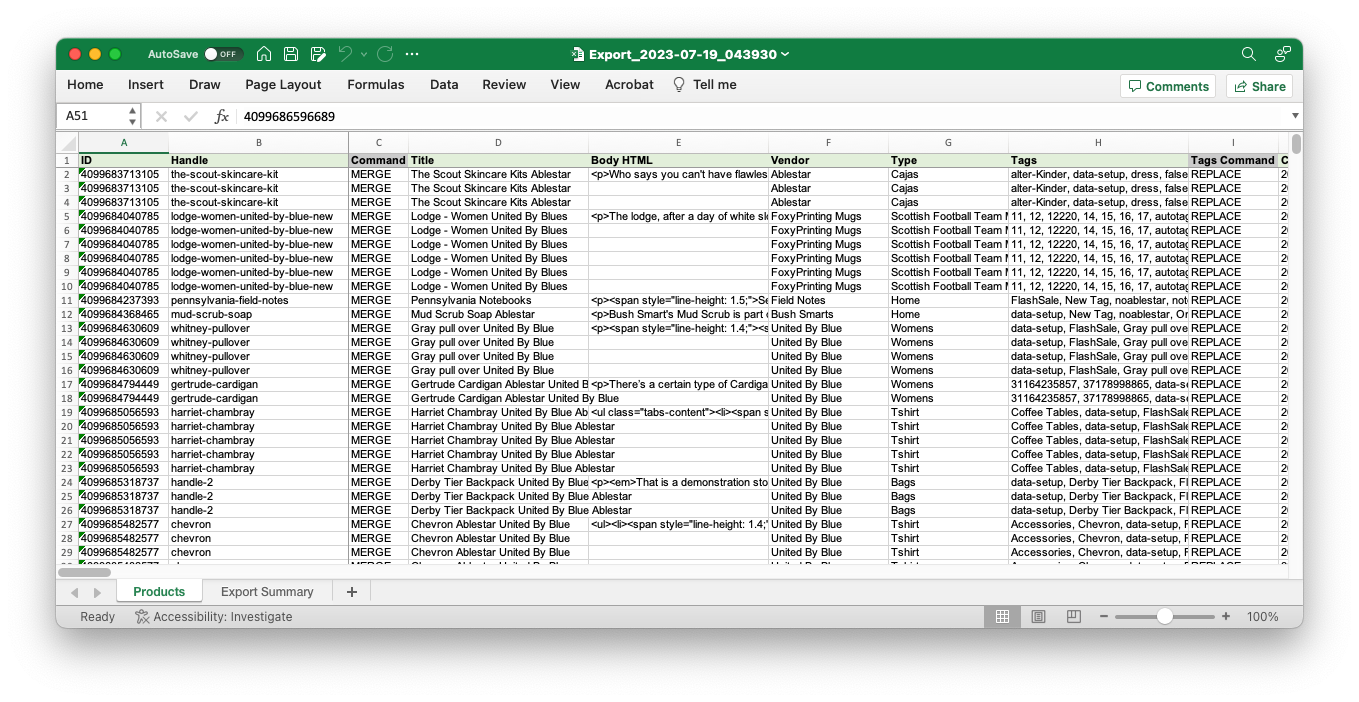Click the pennsylvania-field-notes handle cell

tap(259, 300)
